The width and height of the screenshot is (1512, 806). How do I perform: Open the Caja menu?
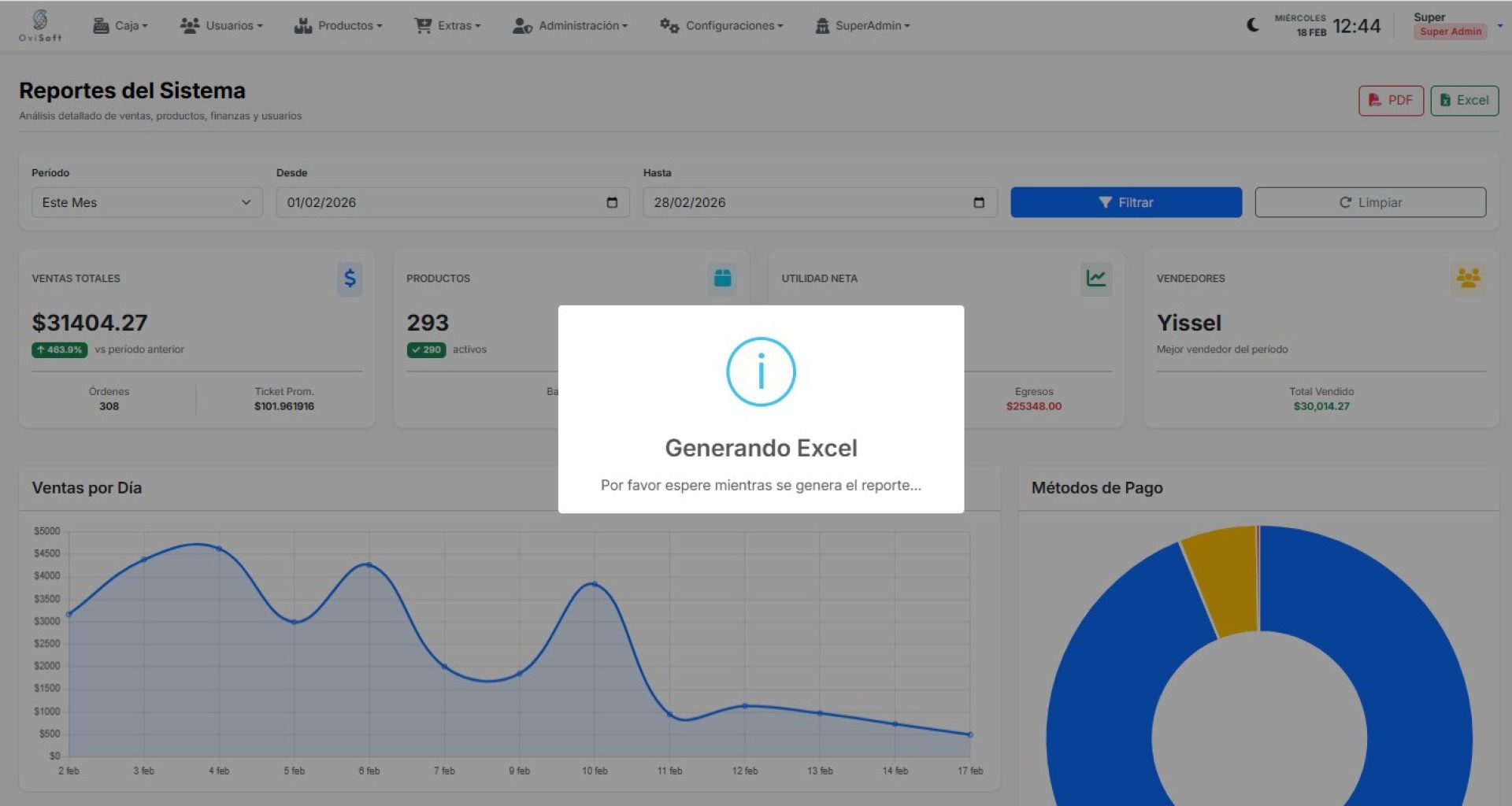coord(120,26)
